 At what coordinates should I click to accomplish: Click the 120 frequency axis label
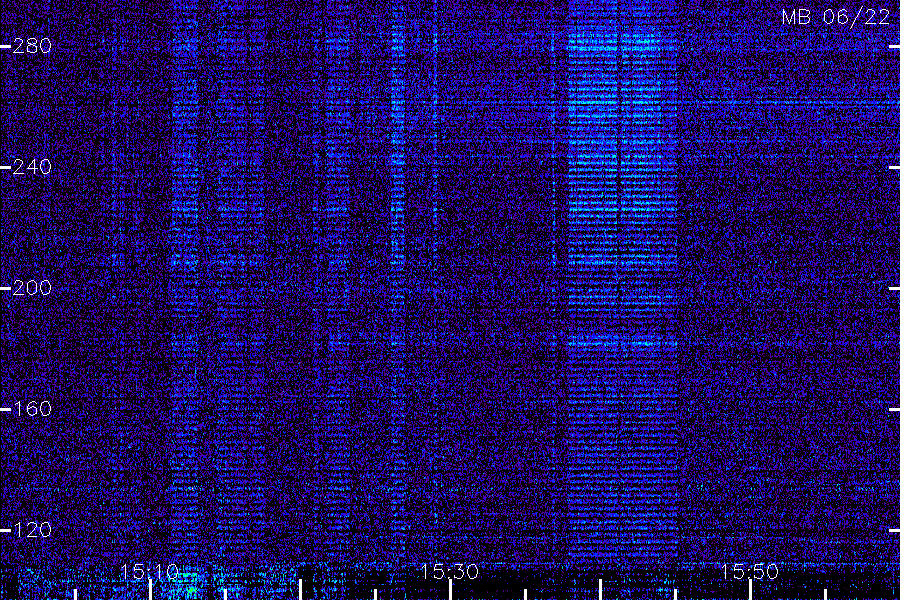32,529
